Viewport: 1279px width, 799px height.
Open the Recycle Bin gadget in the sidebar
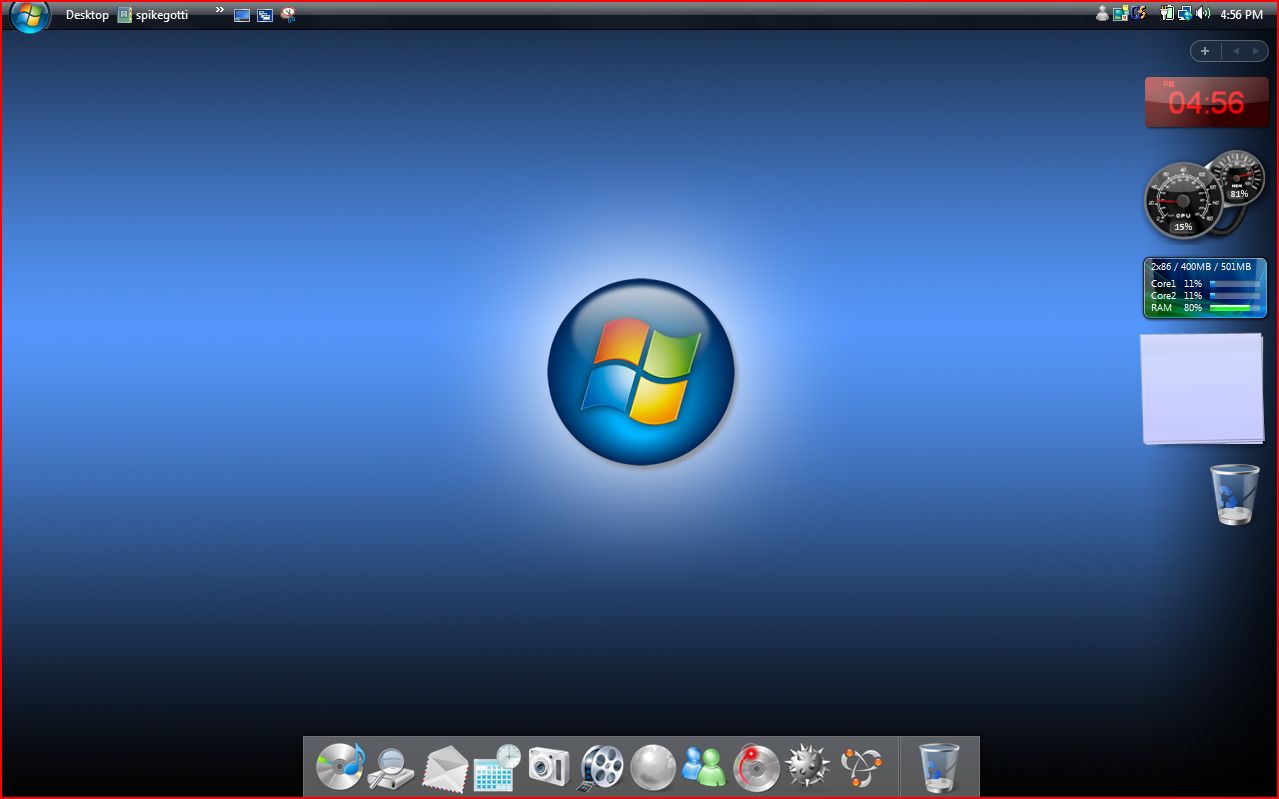click(1235, 494)
